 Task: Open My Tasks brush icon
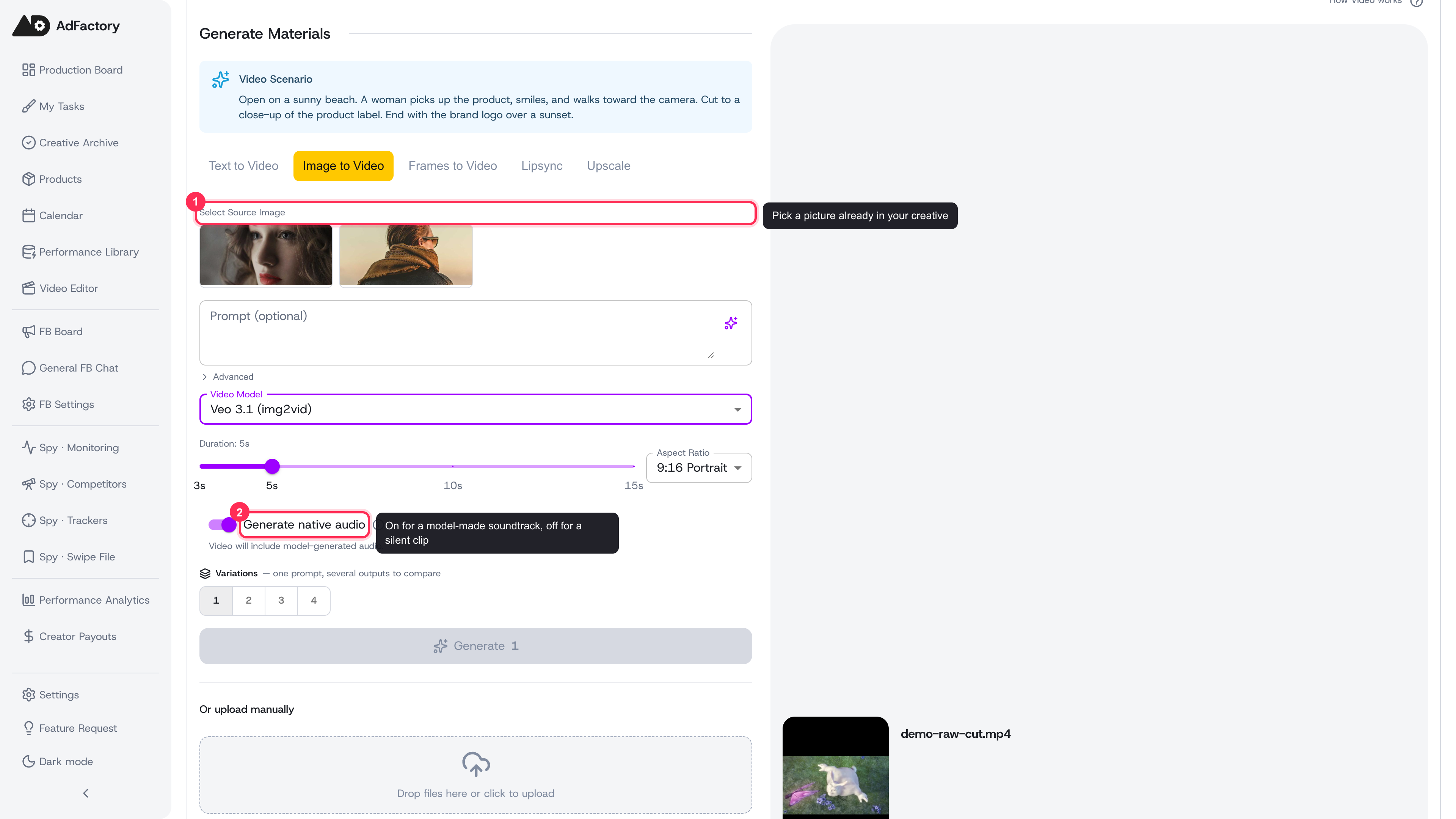tap(28, 106)
